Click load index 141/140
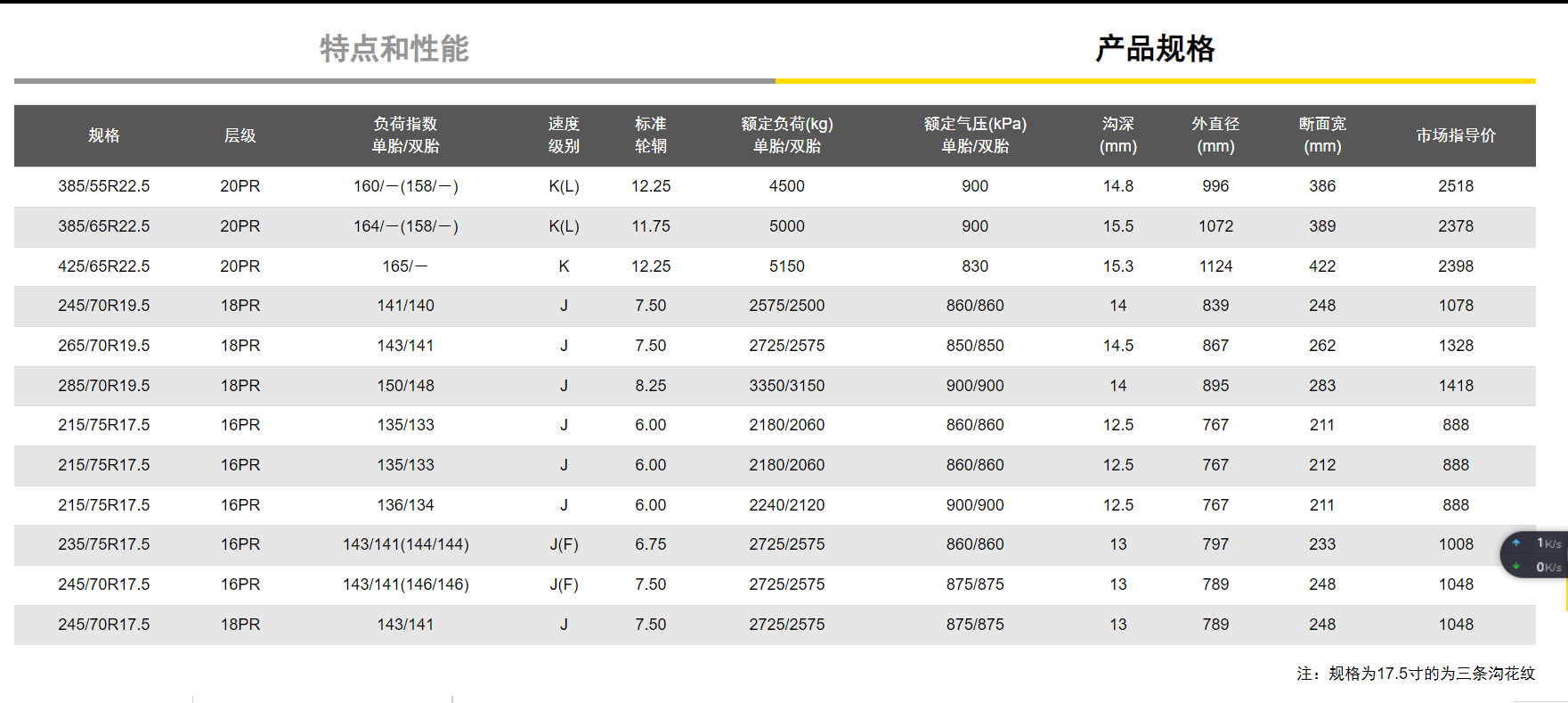Image resolution: width=1568 pixels, height=703 pixels. pyautogui.click(x=406, y=306)
